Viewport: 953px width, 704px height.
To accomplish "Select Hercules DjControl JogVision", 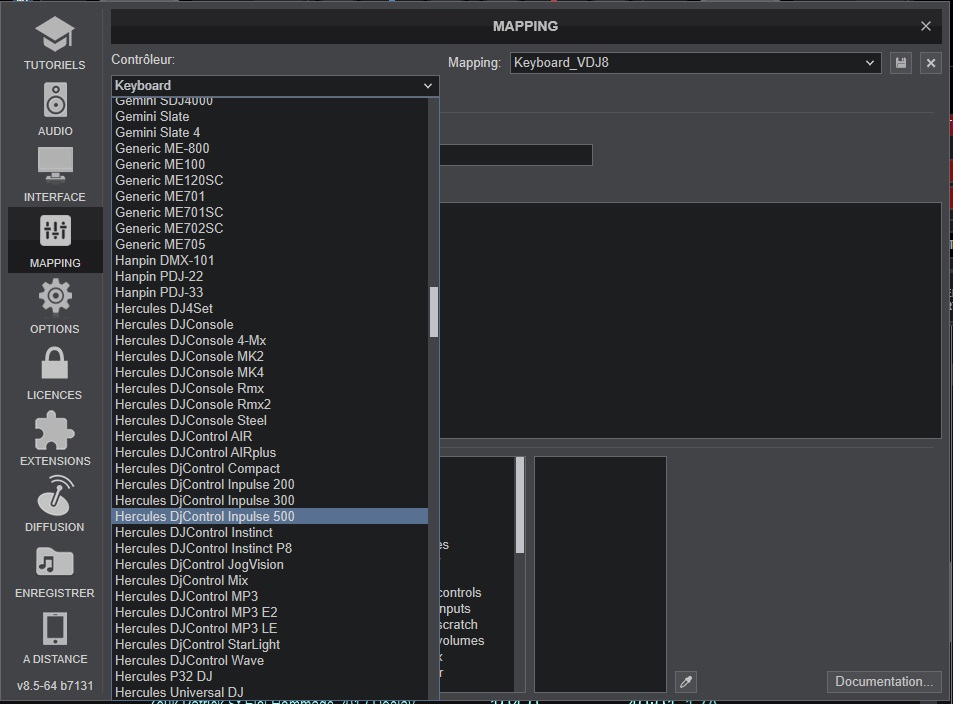I will 270,564.
